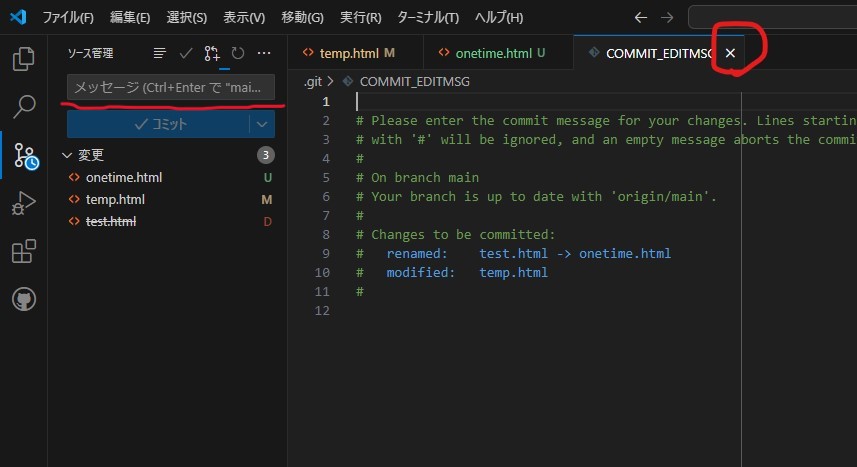Open source control more actions (…) menu
This screenshot has width=857, height=467.
coord(264,53)
